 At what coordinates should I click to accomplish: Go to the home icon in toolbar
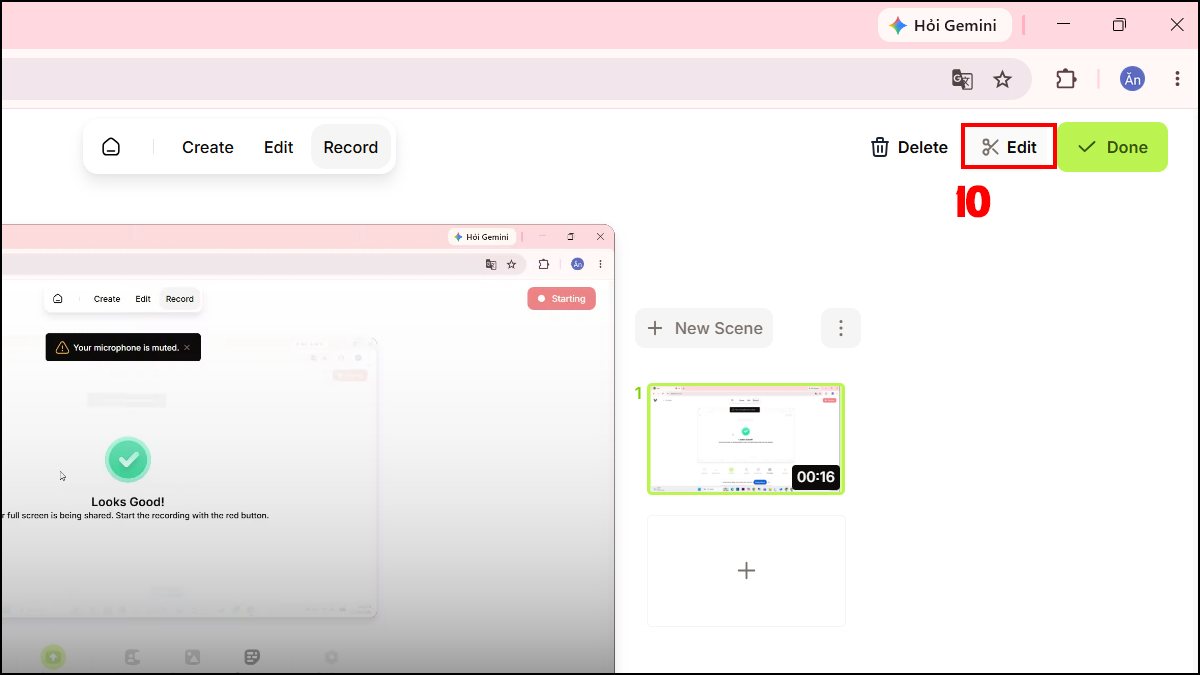pyautogui.click(x=111, y=147)
